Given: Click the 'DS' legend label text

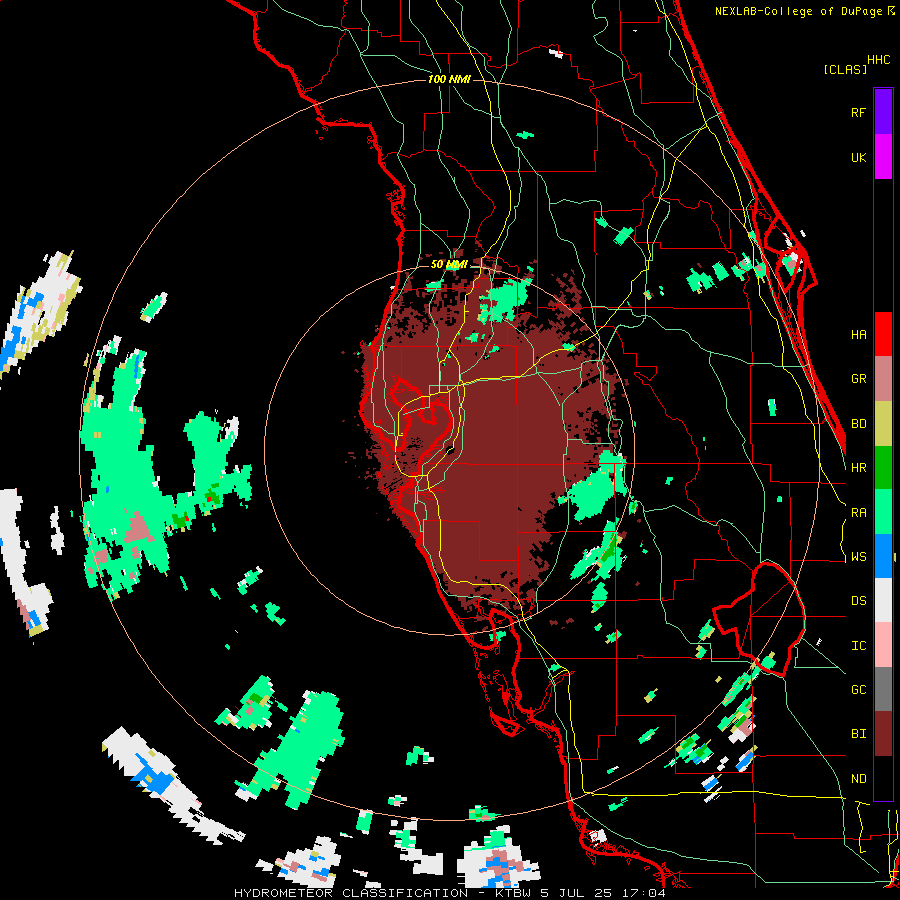Looking at the screenshot, I should coord(858,601).
